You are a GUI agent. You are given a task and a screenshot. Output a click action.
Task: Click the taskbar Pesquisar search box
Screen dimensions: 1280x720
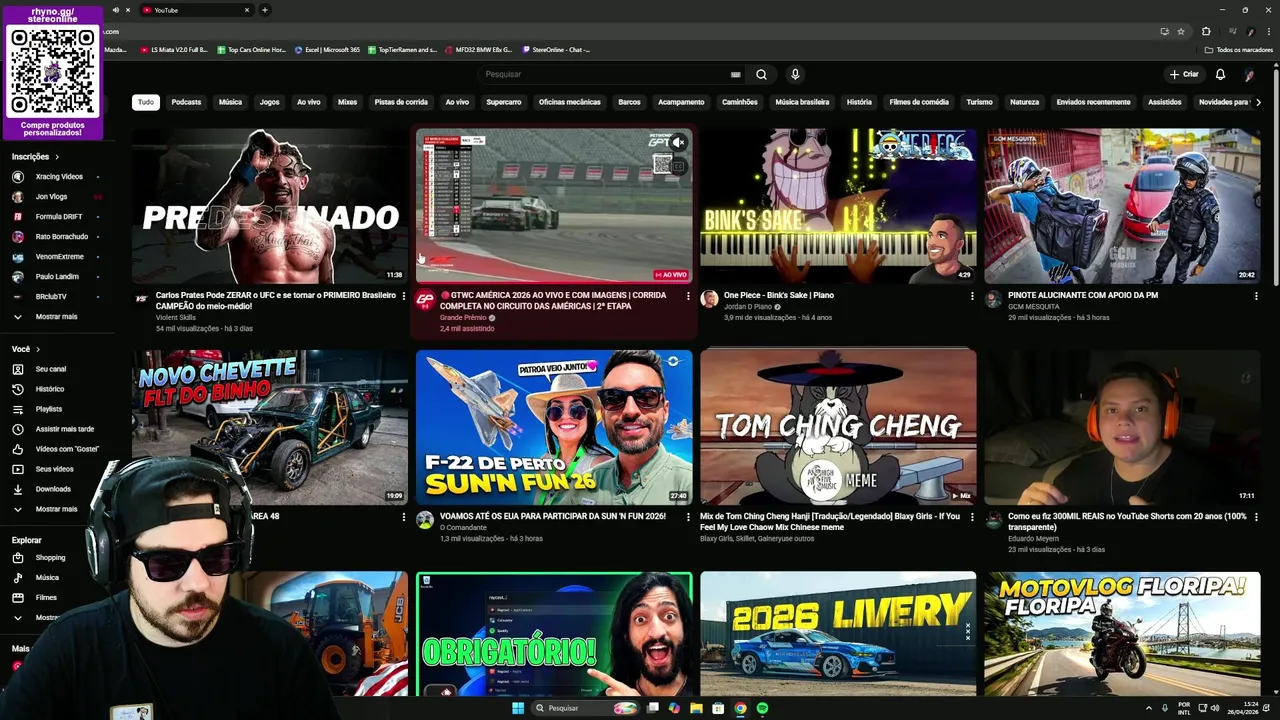tap(586, 708)
